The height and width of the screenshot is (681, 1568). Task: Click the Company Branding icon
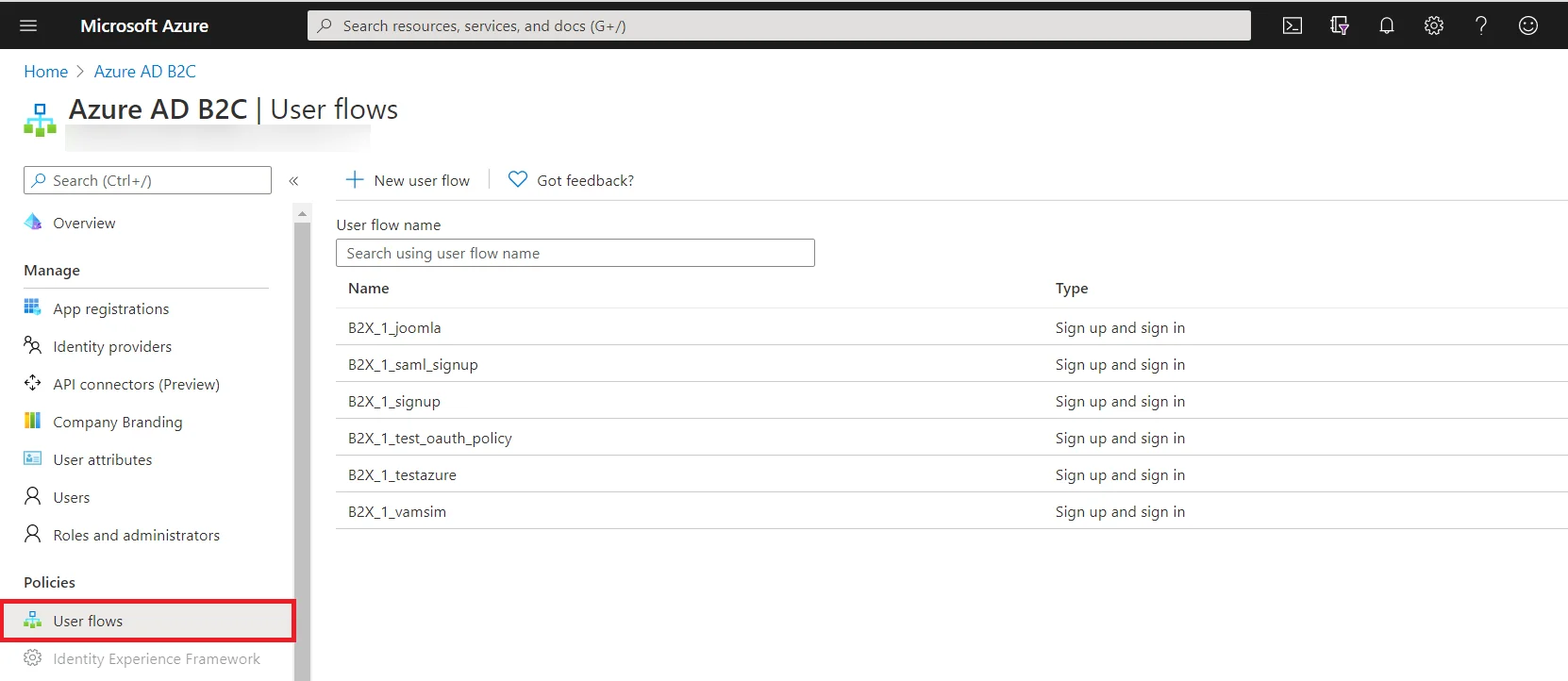33,421
